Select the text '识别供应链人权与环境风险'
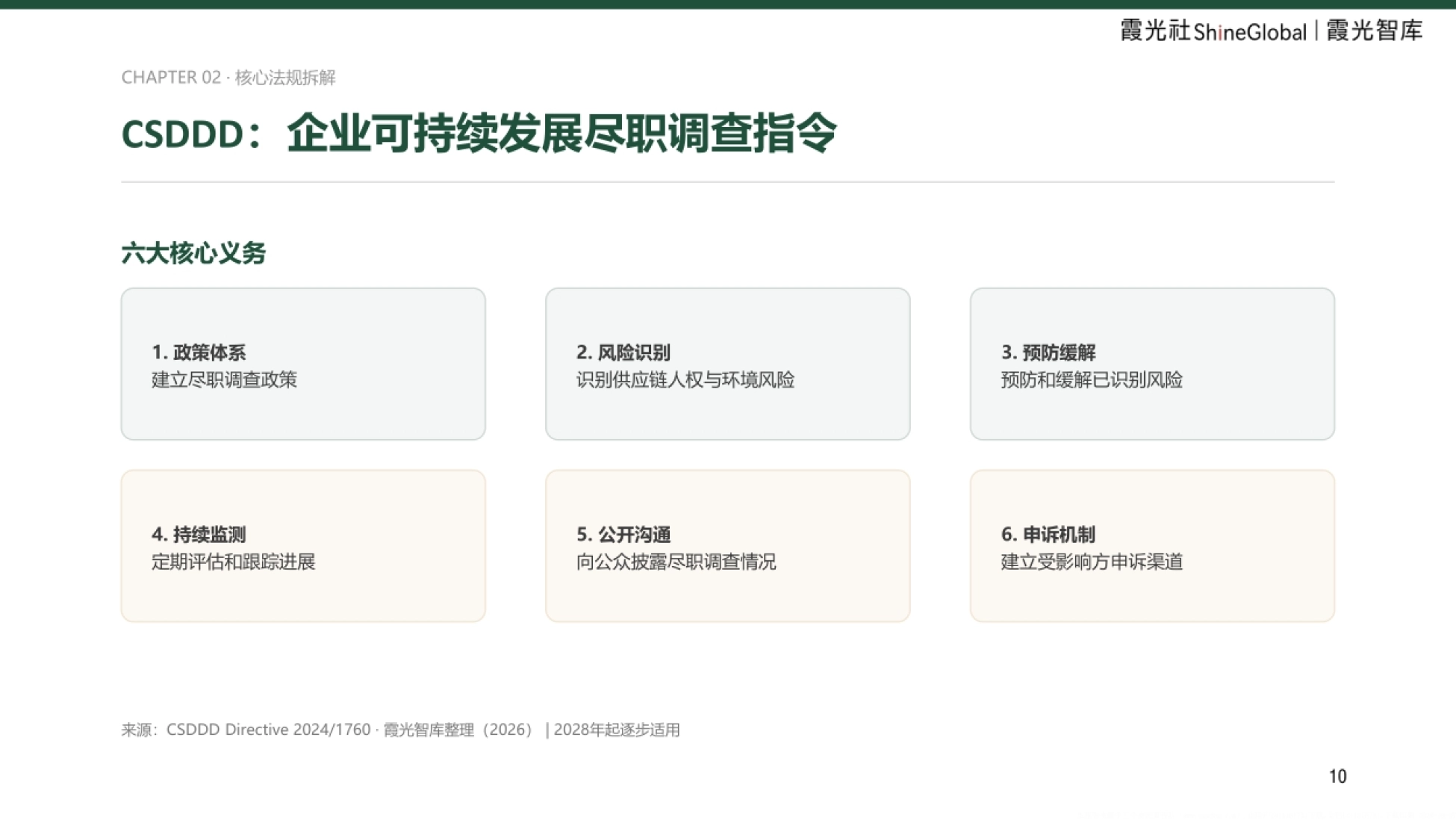Viewport: 1456px width, 820px height. point(685,379)
